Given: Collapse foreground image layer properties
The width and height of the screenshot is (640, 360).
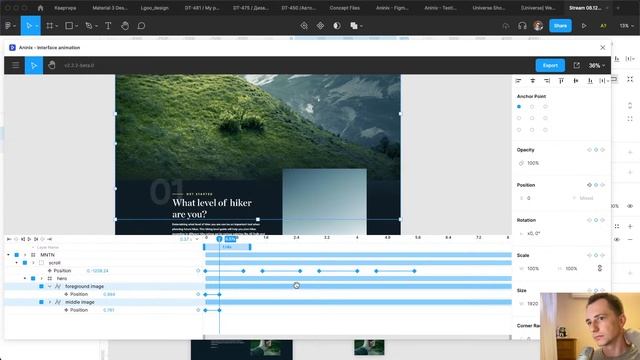Looking at the screenshot, I should (x=50, y=286).
